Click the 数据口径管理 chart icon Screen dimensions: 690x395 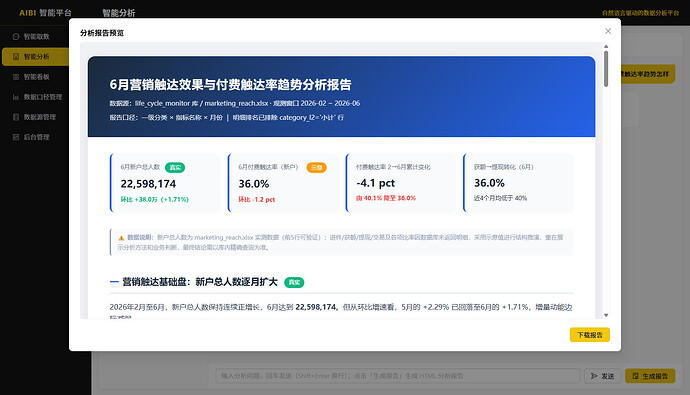click(16, 97)
